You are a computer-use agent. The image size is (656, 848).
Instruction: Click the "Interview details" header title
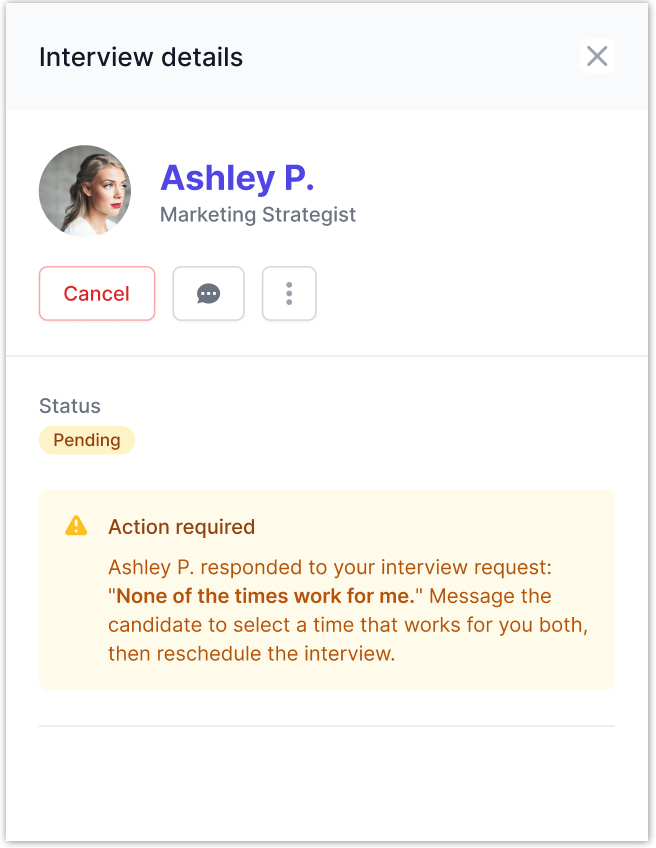141,57
